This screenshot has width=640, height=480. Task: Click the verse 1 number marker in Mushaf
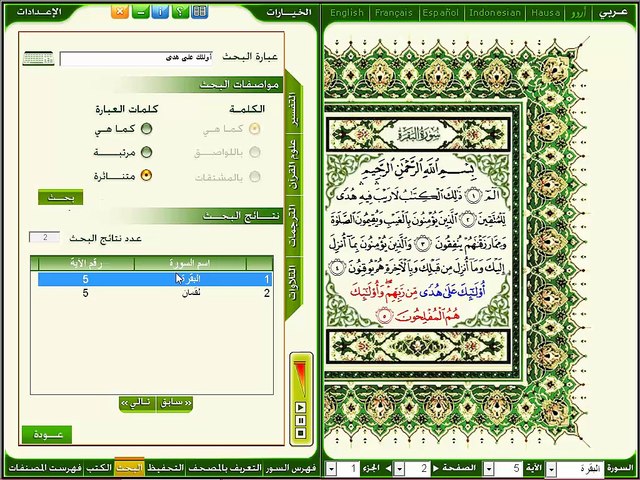click(474, 195)
